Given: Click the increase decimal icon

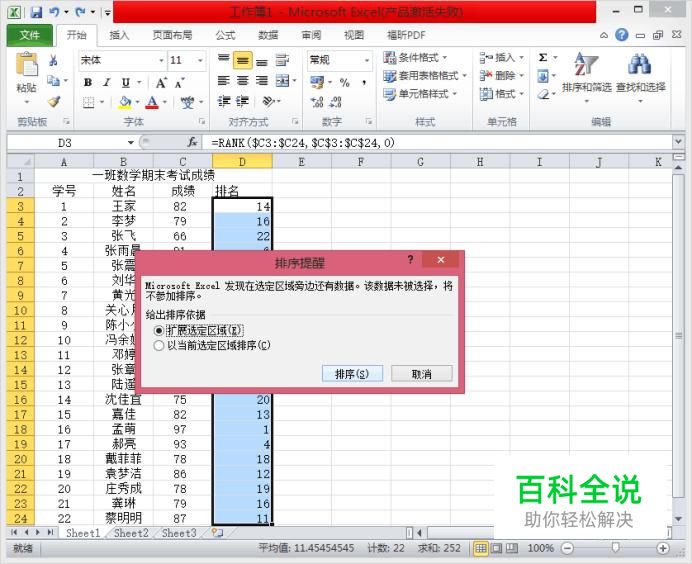Looking at the screenshot, I should (317, 102).
